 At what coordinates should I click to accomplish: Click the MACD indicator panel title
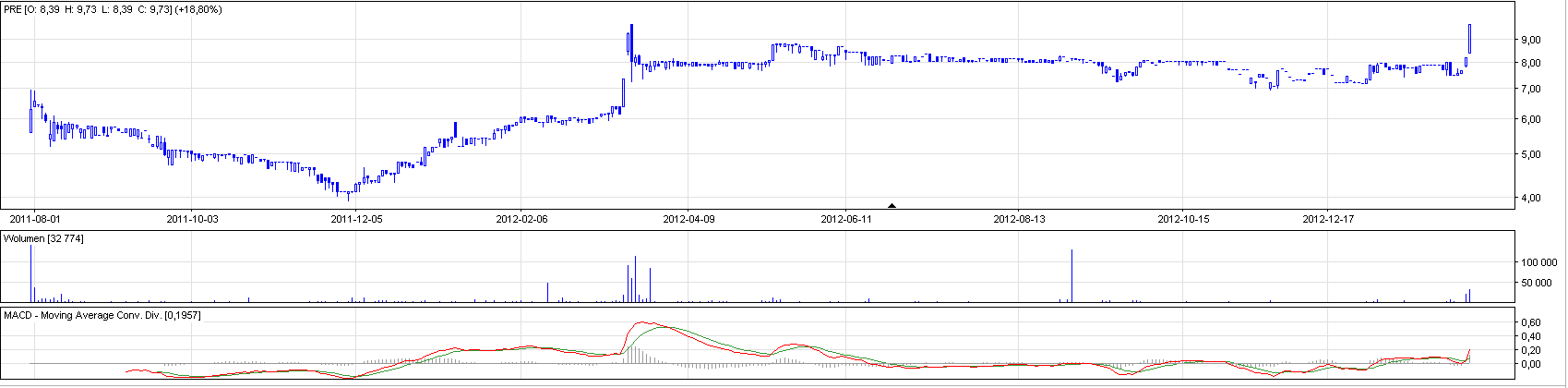point(102,315)
